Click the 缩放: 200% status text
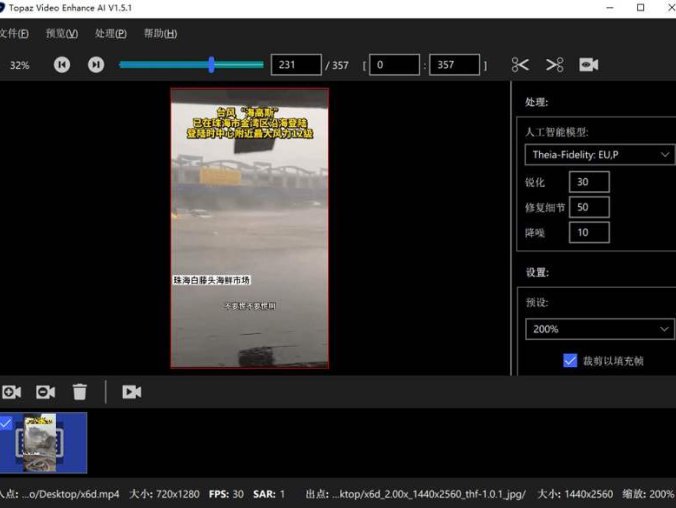The image size is (676, 508). pos(648,494)
